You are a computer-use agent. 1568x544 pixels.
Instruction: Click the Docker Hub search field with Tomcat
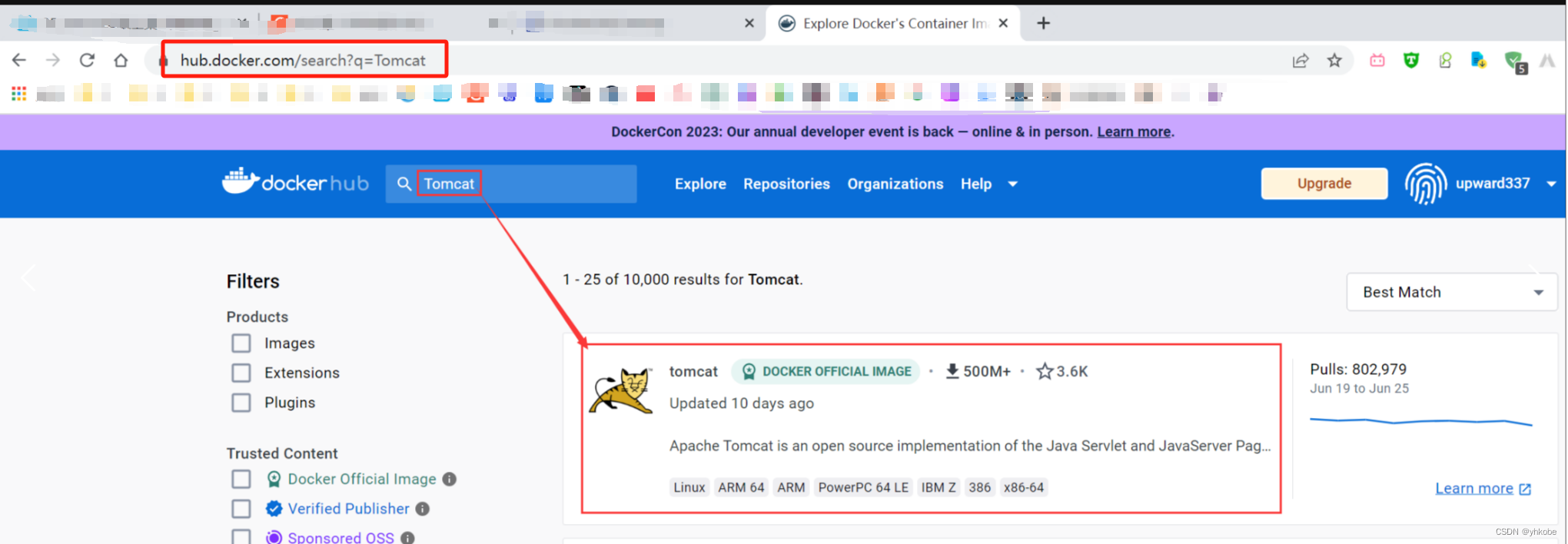[511, 184]
